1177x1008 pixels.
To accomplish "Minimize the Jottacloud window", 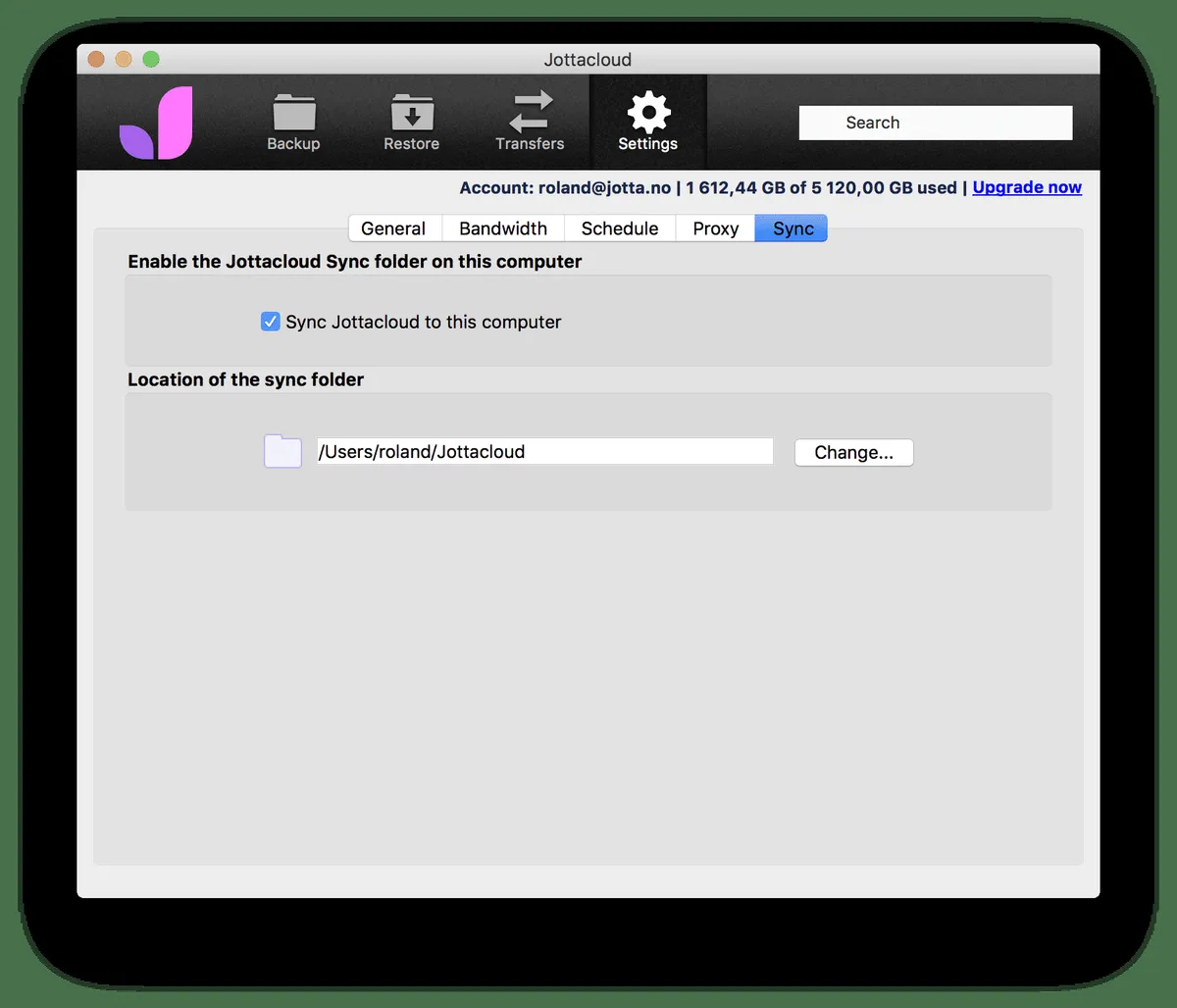I will pos(124,59).
